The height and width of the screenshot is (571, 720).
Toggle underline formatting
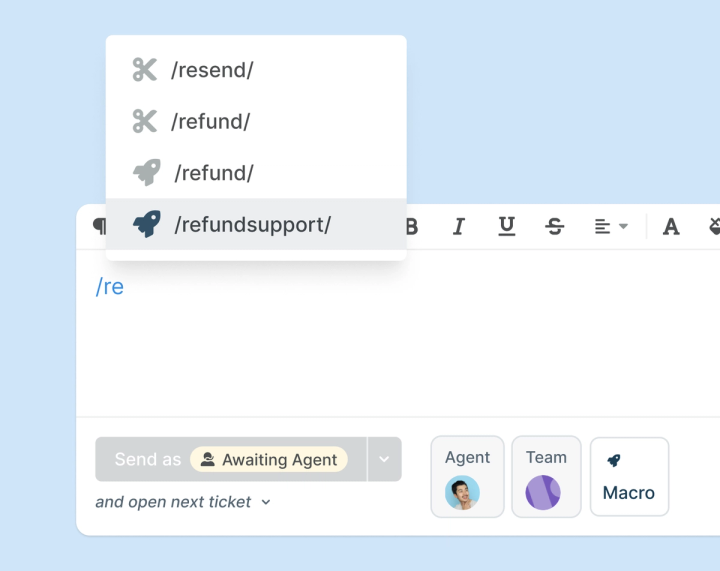[507, 227]
